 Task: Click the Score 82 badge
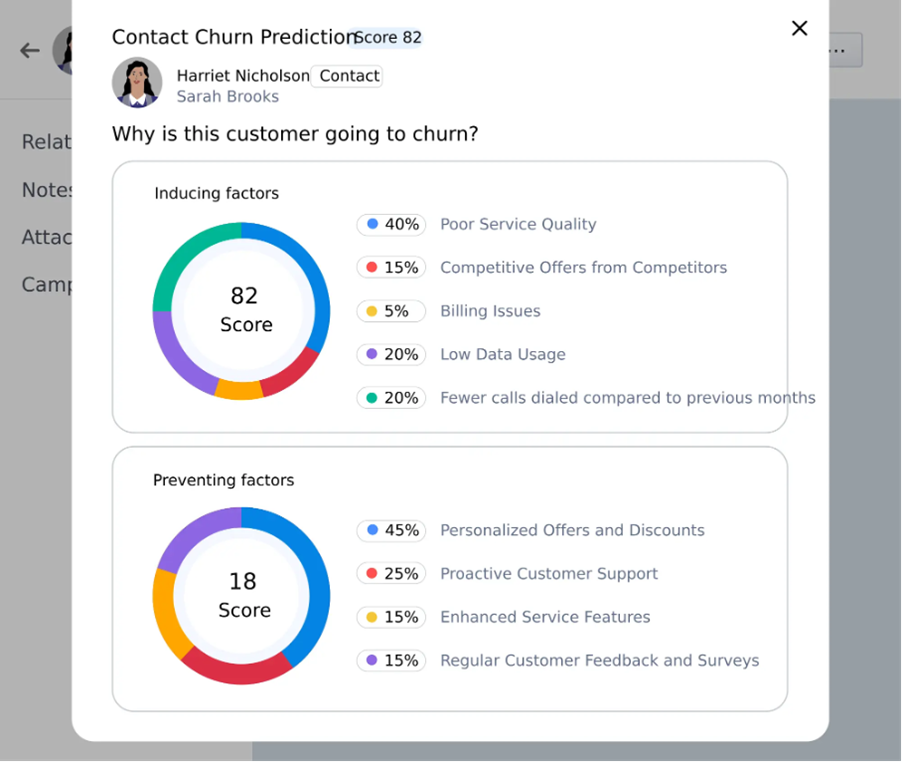[388, 38]
